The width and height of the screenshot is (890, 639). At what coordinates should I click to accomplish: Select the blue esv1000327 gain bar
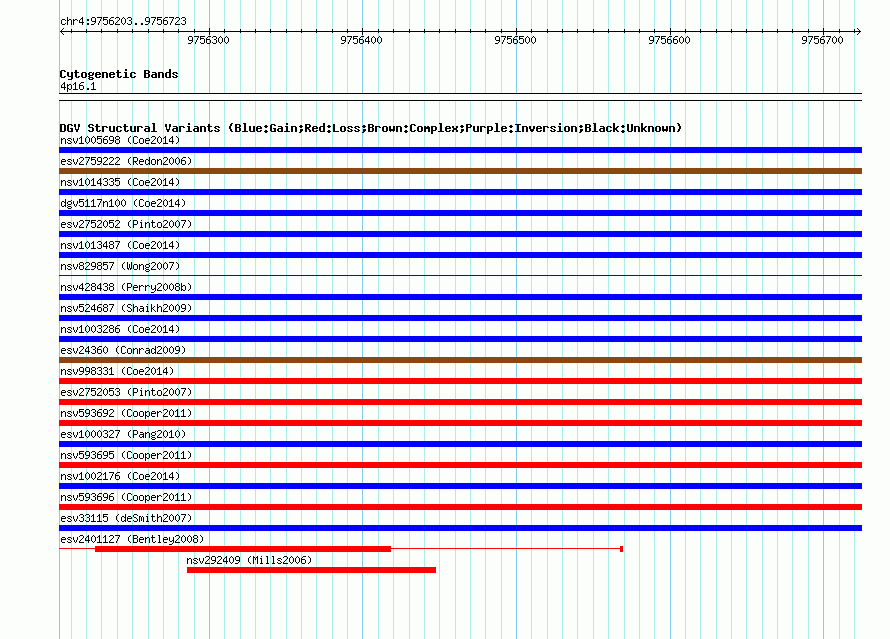[460, 444]
